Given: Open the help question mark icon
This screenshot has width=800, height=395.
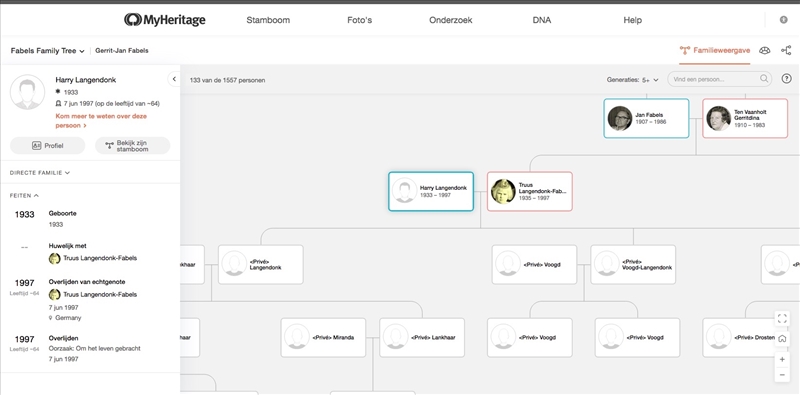Looking at the screenshot, I should [787, 79].
